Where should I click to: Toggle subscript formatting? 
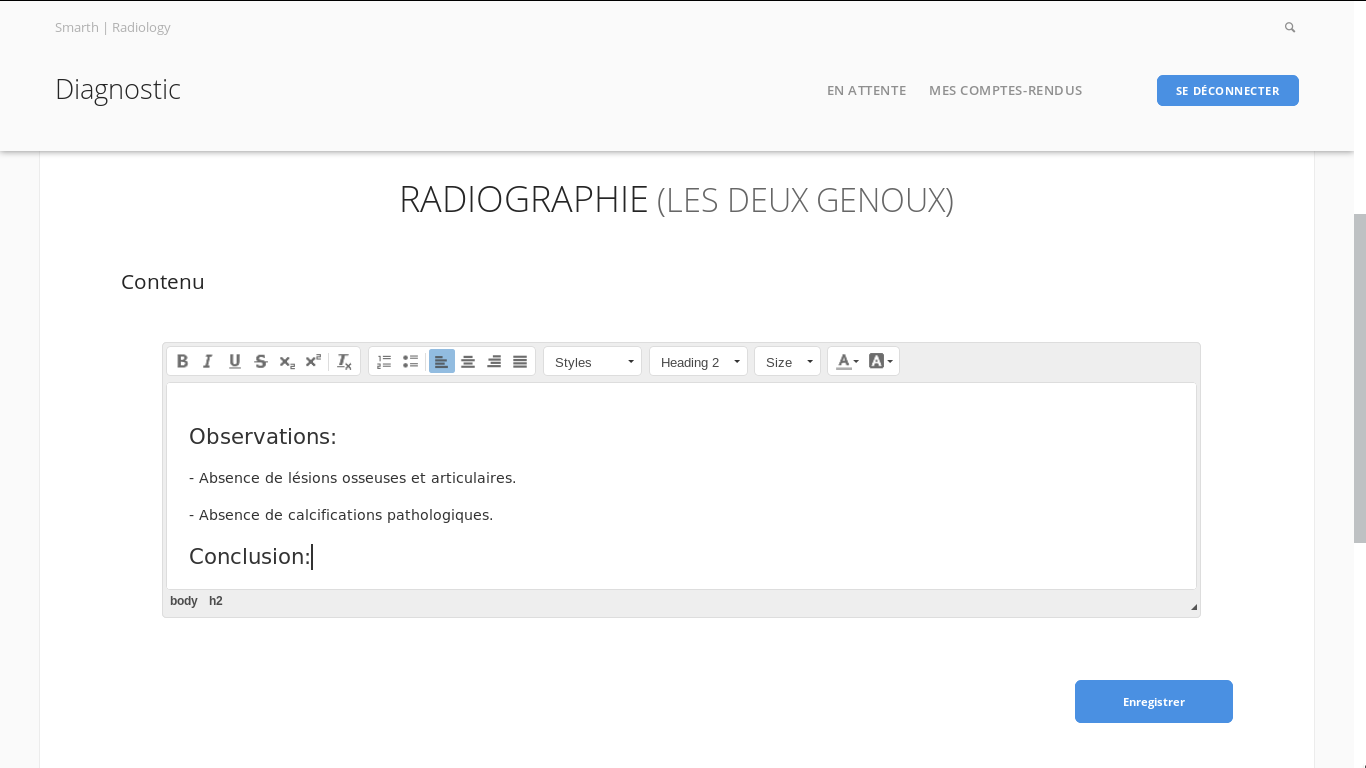click(x=287, y=361)
